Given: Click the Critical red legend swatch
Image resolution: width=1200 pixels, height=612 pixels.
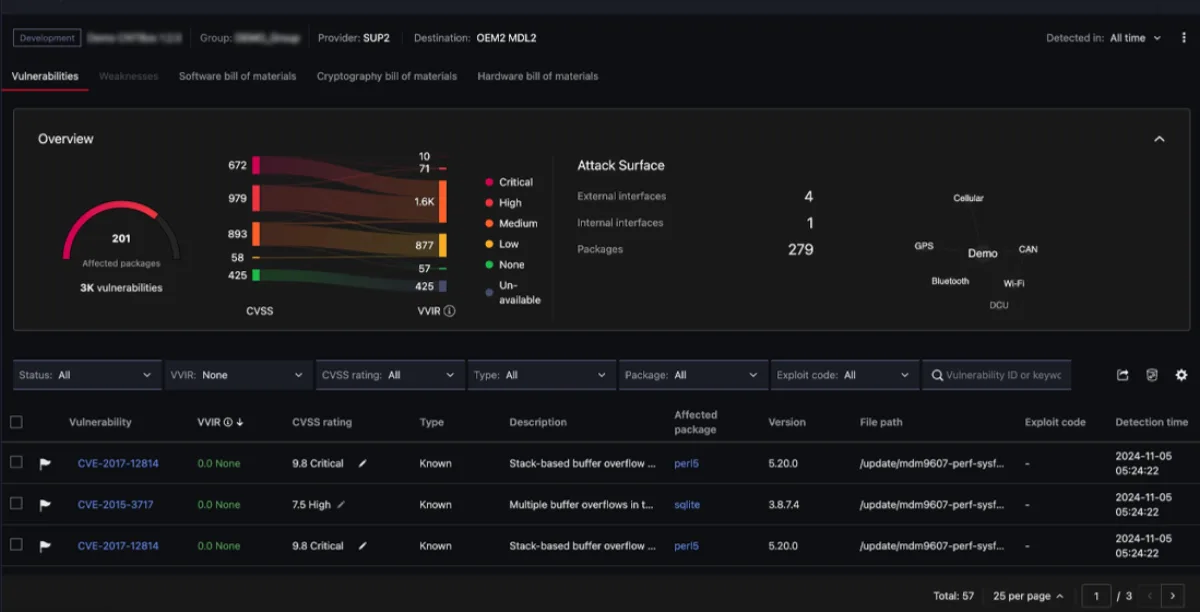Looking at the screenshot, I should 489,182.
